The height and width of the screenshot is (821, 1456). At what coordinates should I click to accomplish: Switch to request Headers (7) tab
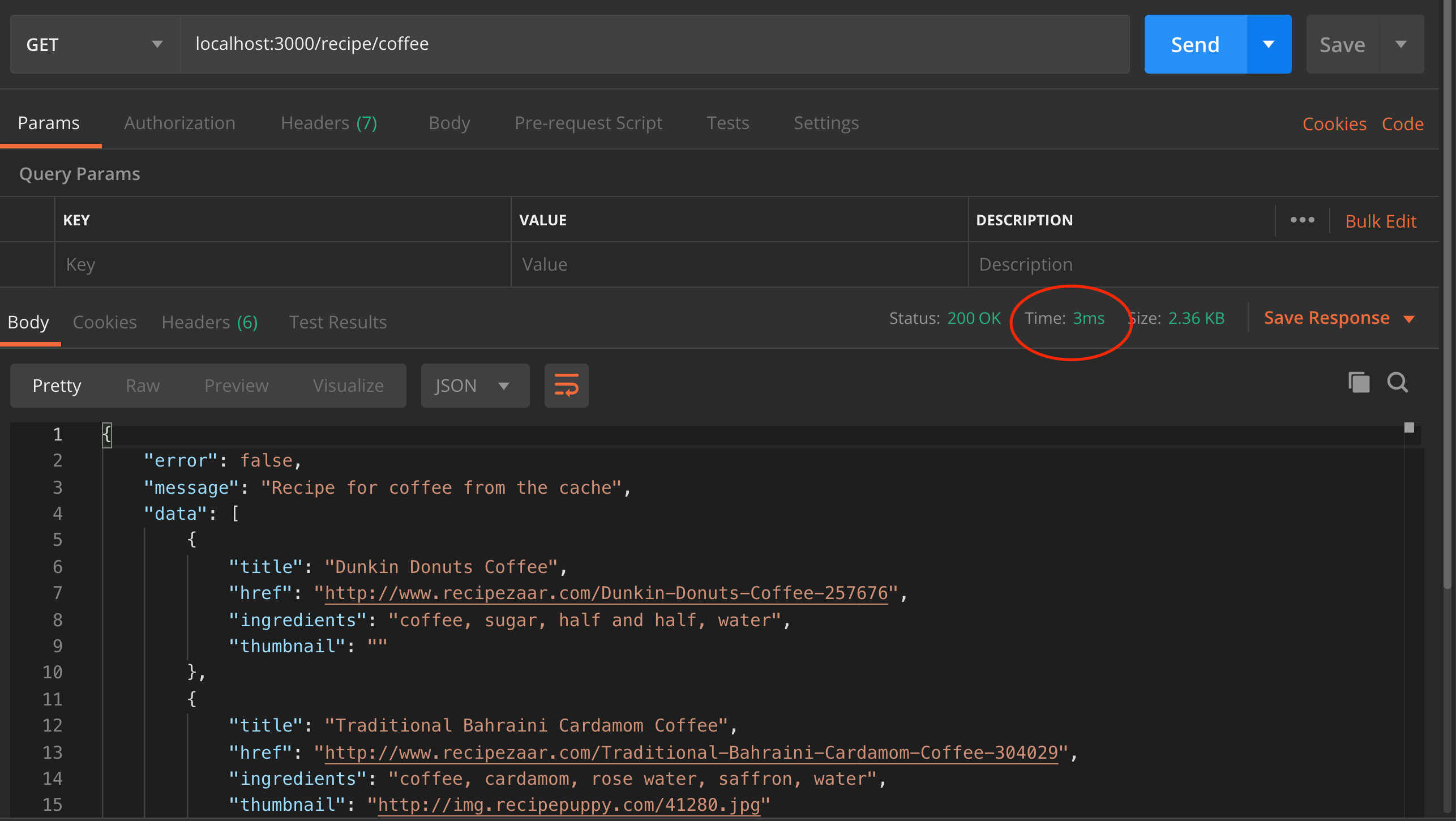[329, 123]
